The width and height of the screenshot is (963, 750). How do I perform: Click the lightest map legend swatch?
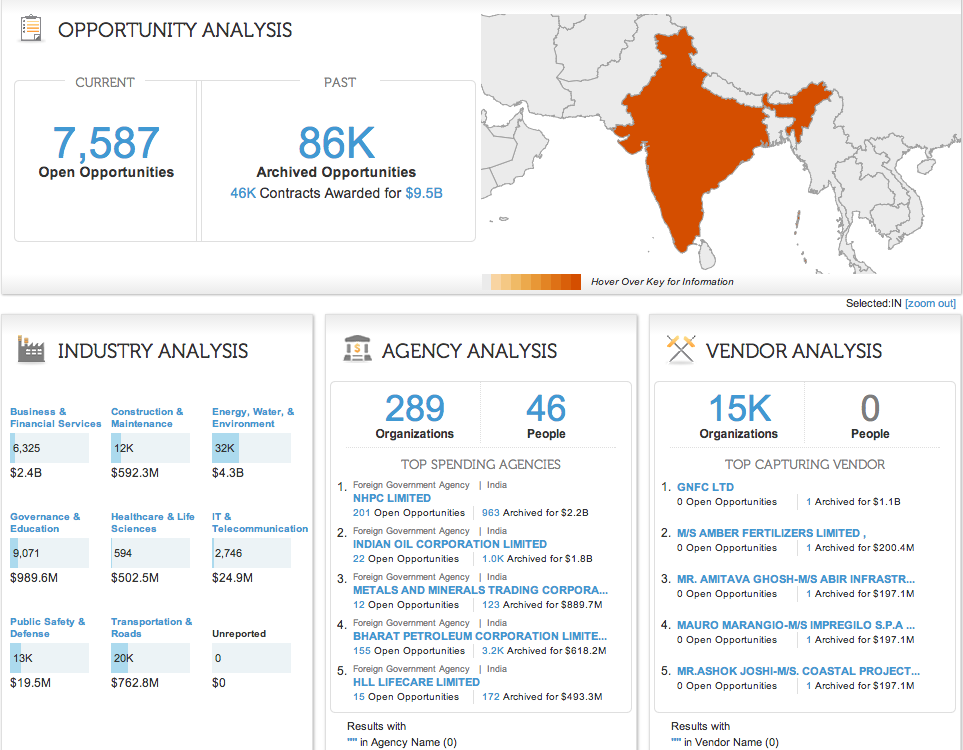point(486,282)
